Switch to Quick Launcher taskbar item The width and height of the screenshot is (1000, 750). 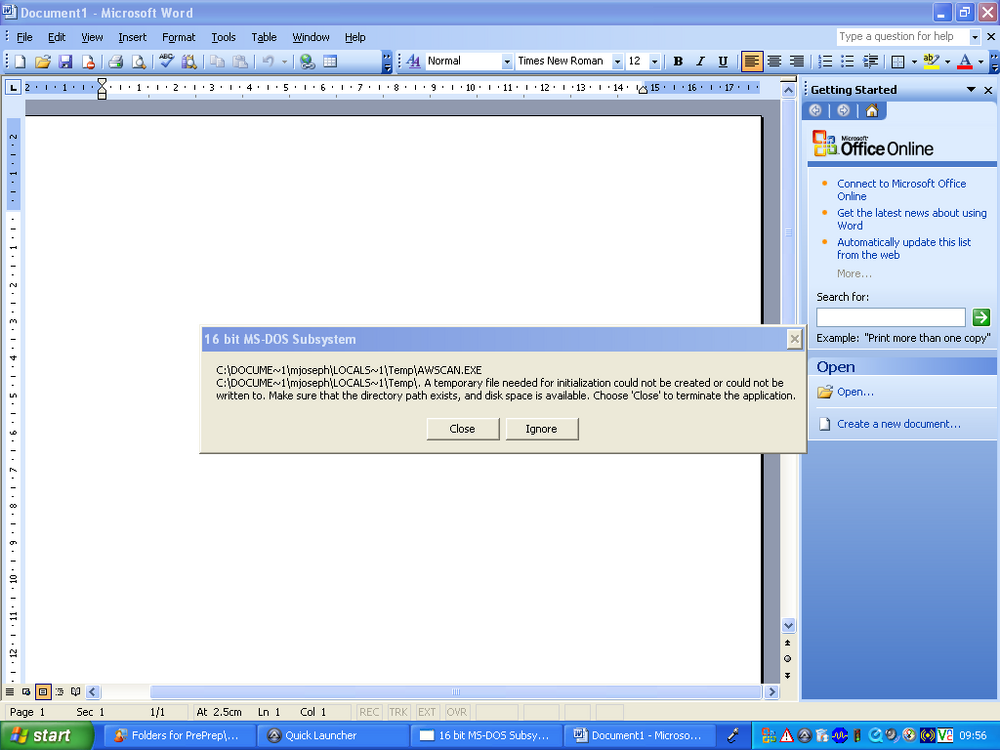click(334, 735)
